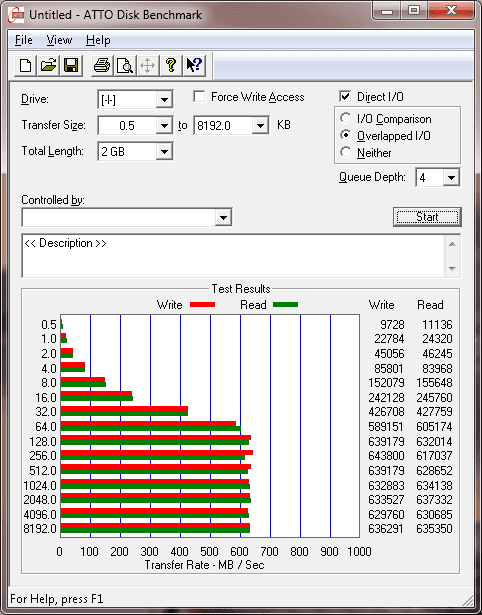
Task: Open About via the question mark icon
Action: coord(171,65)
